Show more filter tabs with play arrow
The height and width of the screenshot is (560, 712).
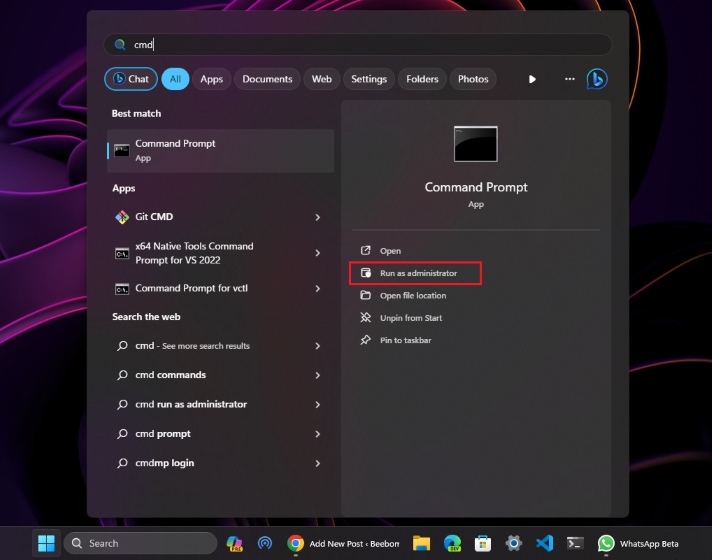coord(532,79)
